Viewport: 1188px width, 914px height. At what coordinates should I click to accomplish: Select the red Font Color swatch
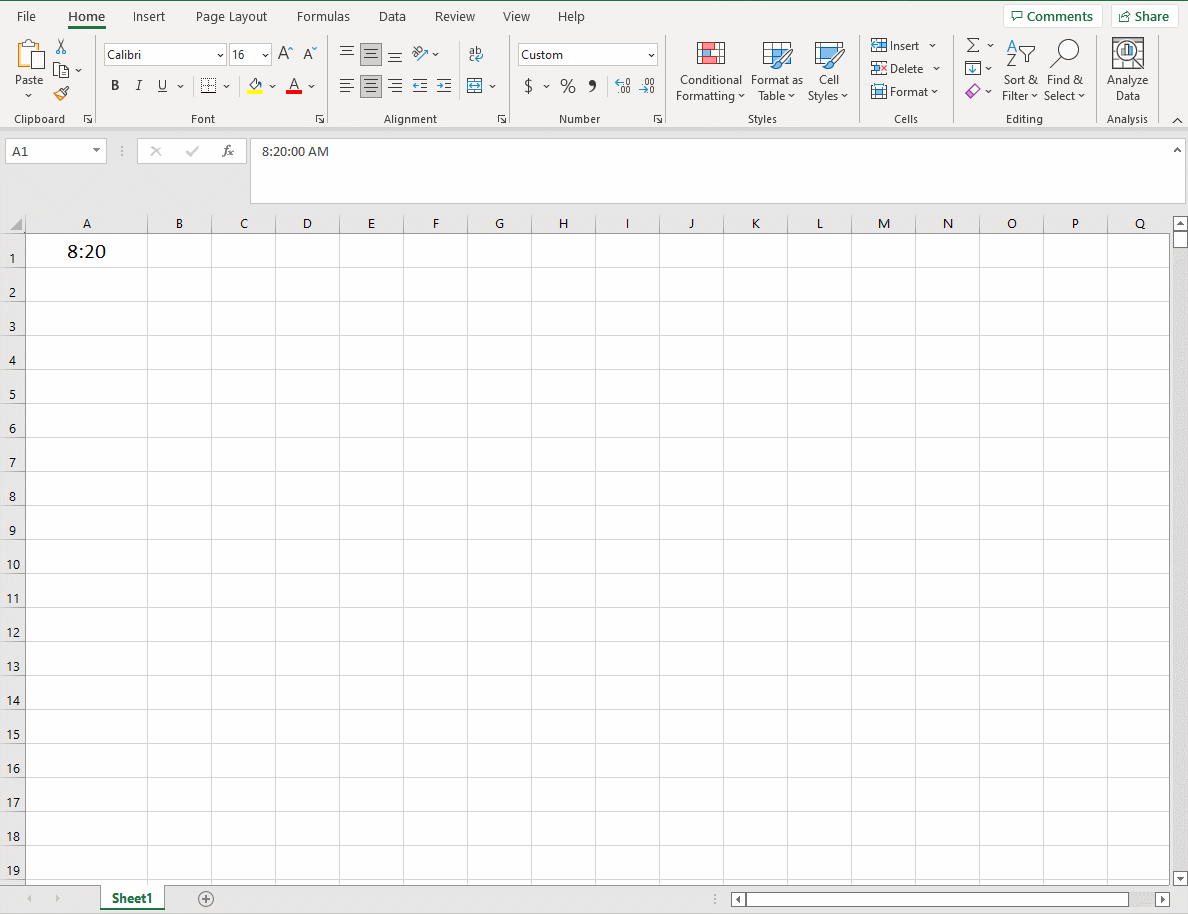point(293,86)
